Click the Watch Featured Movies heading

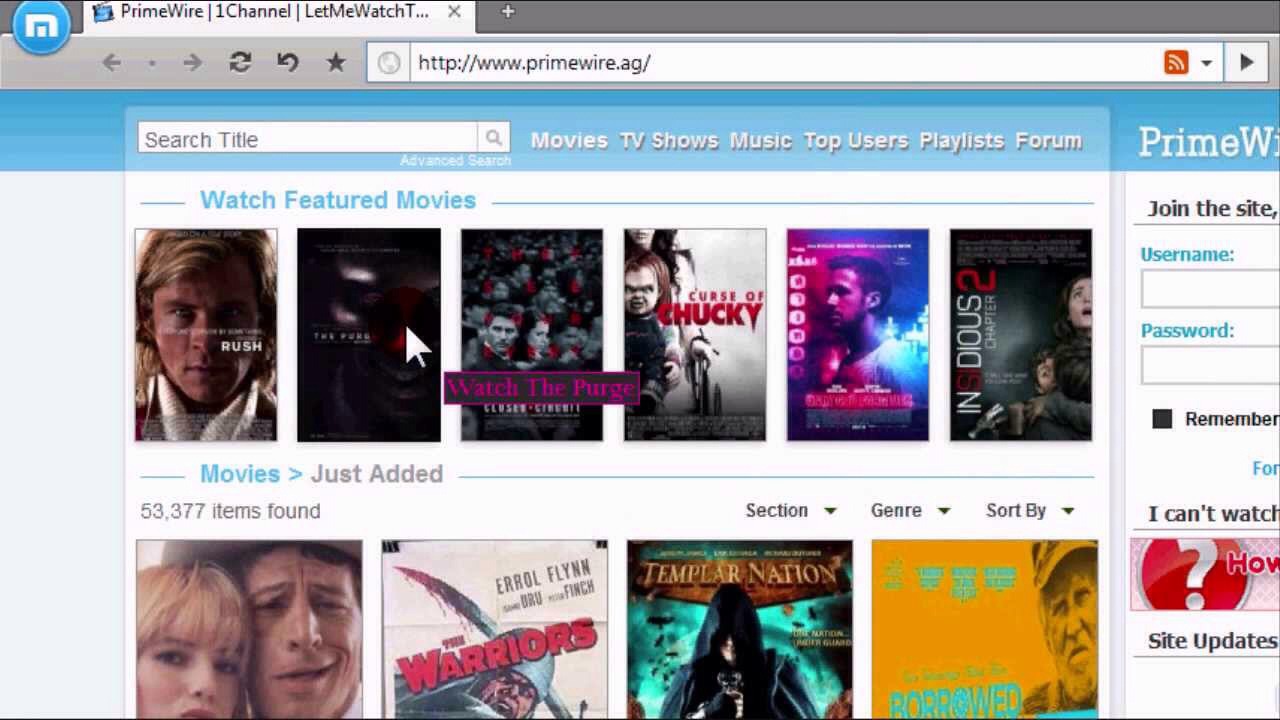point(338,200)
